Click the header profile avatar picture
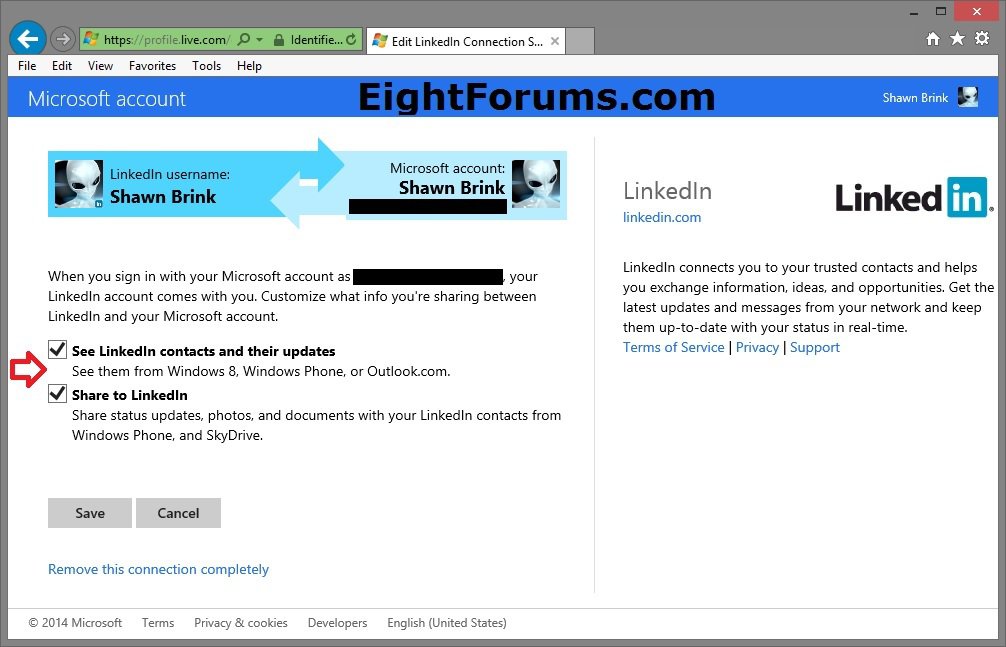 click(968, 97)
